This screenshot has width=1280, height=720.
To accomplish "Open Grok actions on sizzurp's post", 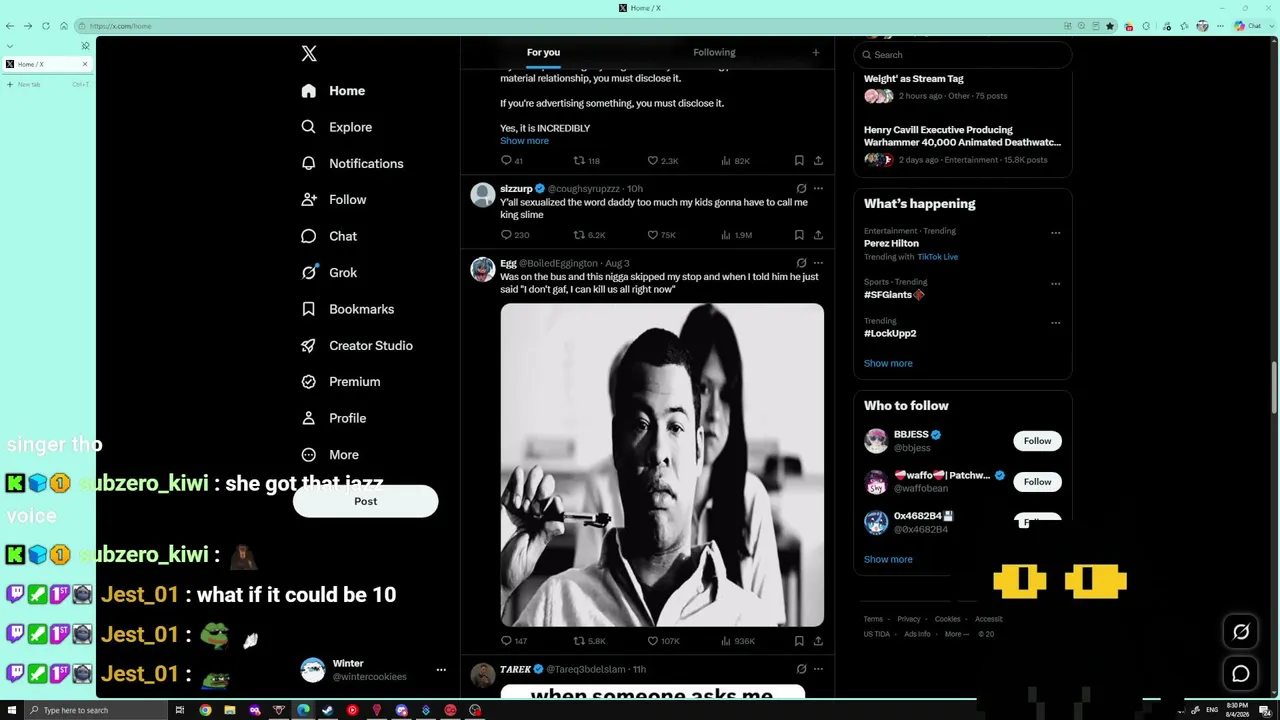I will [801, 188].
